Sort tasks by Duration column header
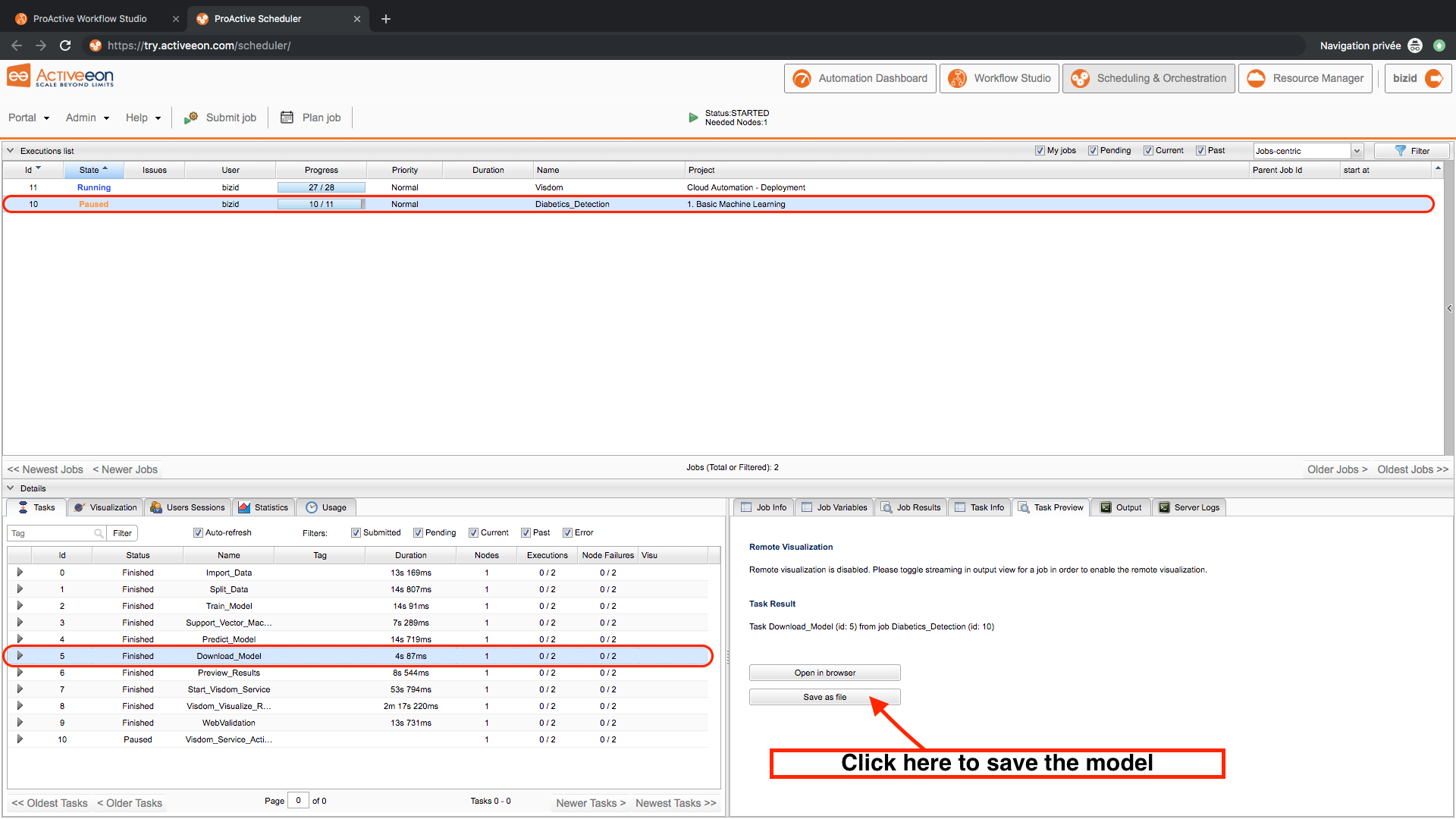This screenshot has height=819, width=1456. pyautogui.click(x=411, y=555)
